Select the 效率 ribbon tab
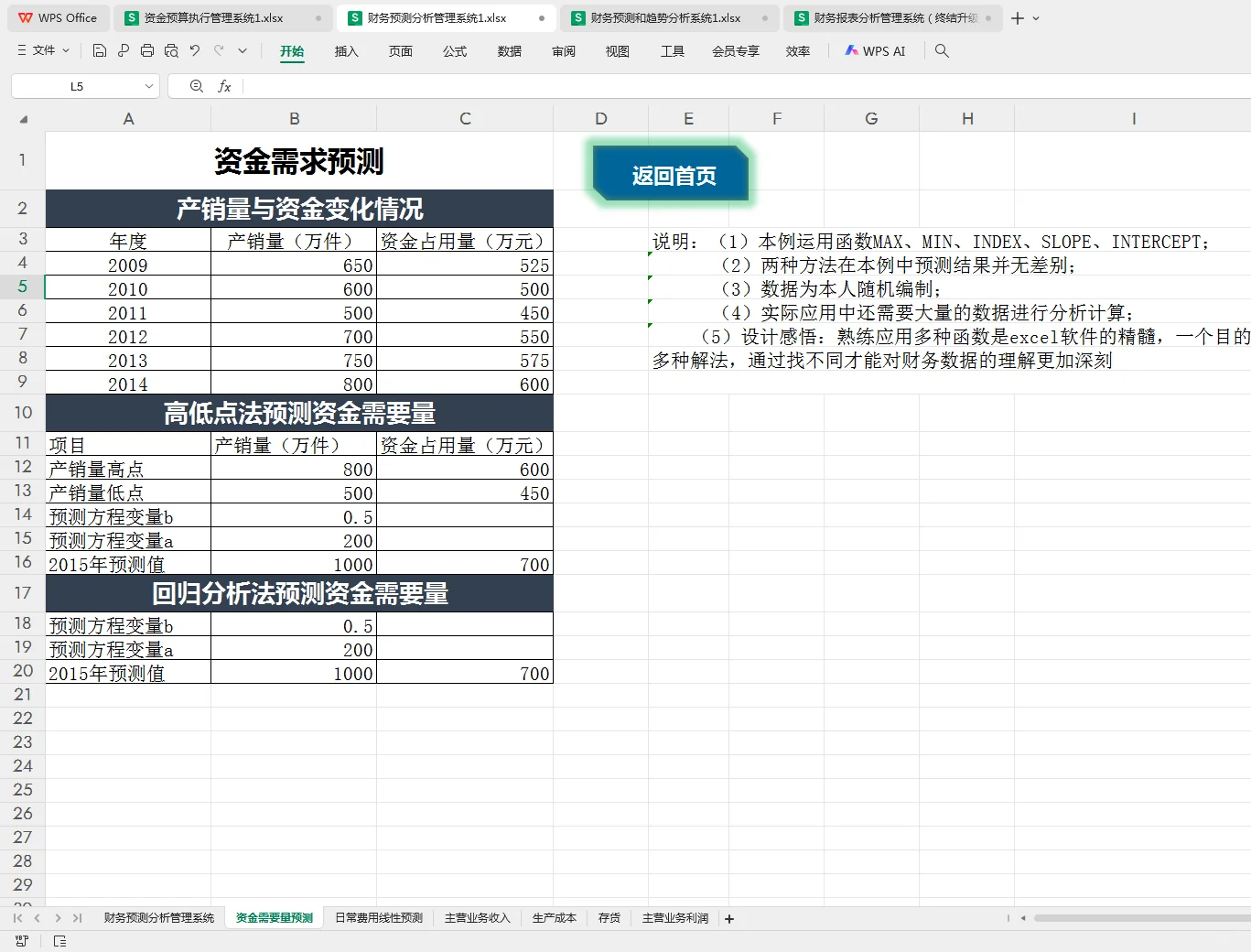1251x952 pixels. pyautogui.click(x=798, y=51)
